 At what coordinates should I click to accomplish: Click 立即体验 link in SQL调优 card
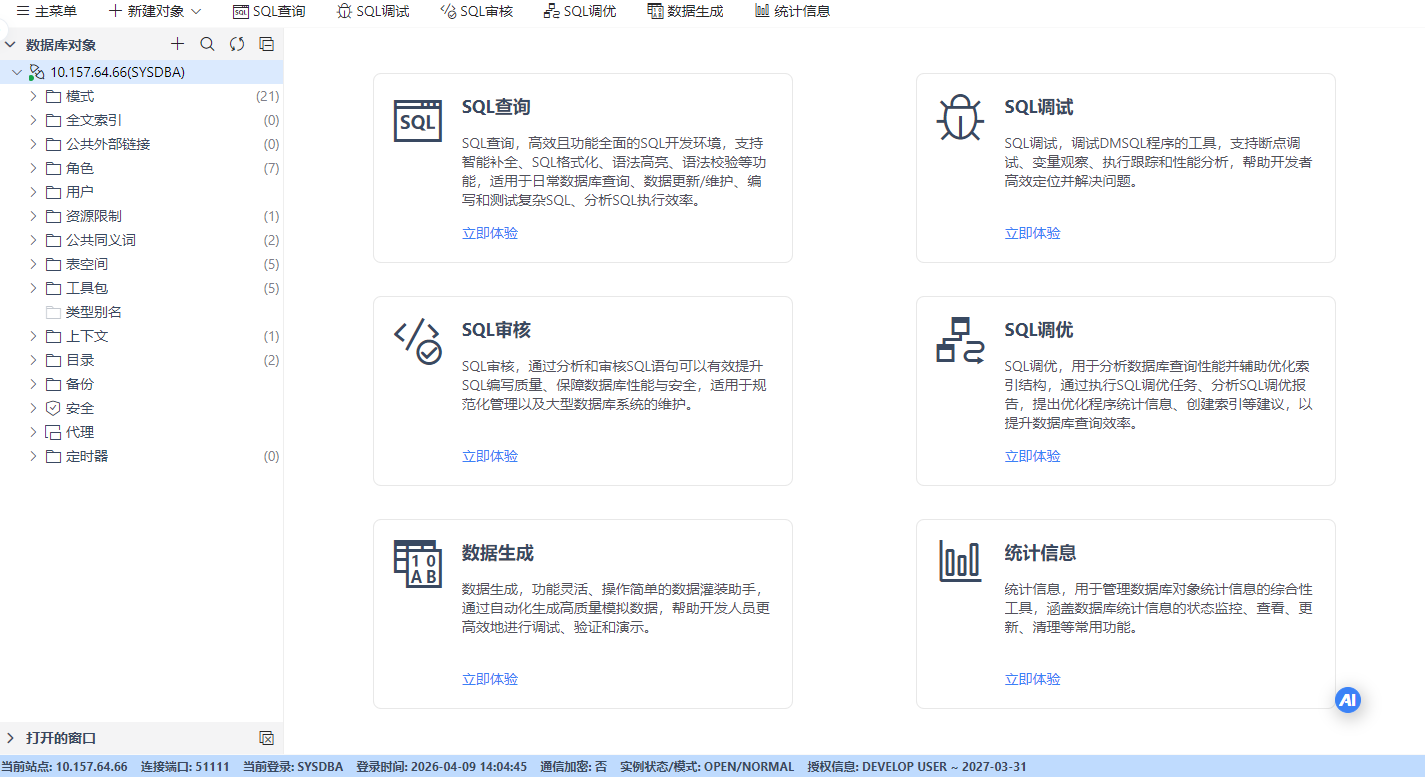click(x=1033, y=456)
